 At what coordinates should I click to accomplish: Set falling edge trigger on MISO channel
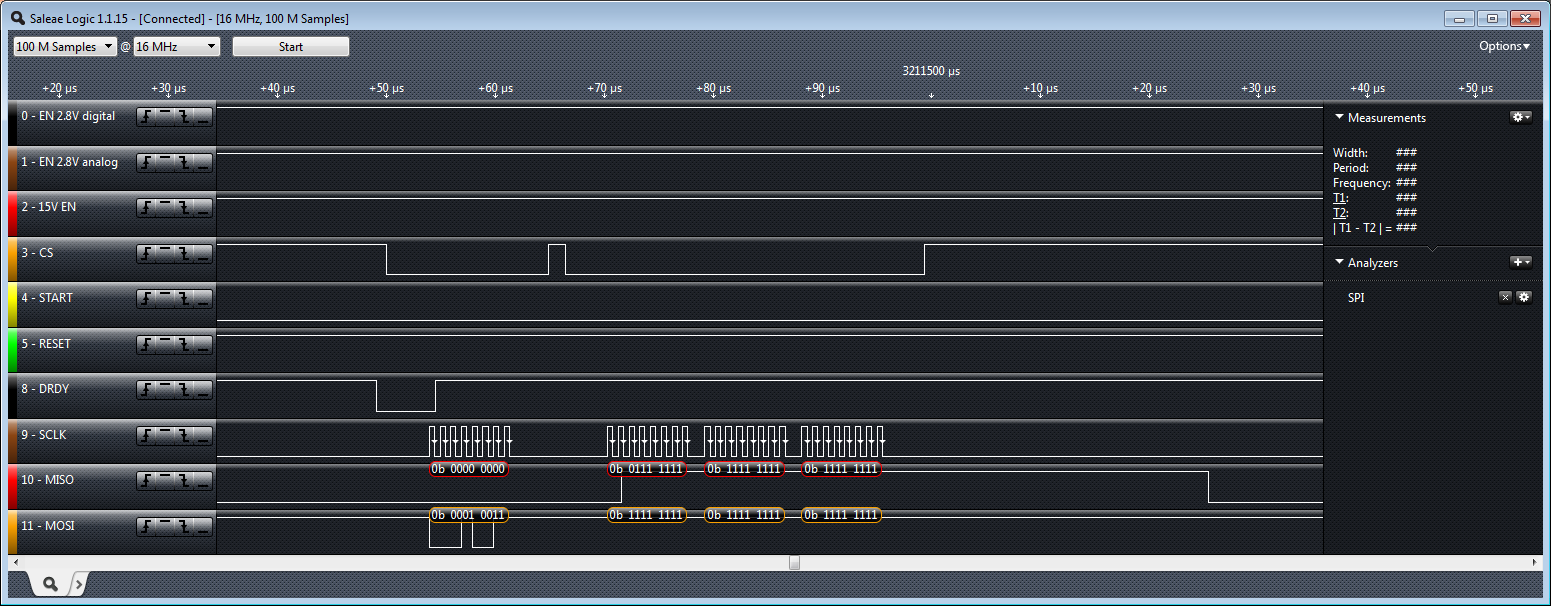point(185,480)
